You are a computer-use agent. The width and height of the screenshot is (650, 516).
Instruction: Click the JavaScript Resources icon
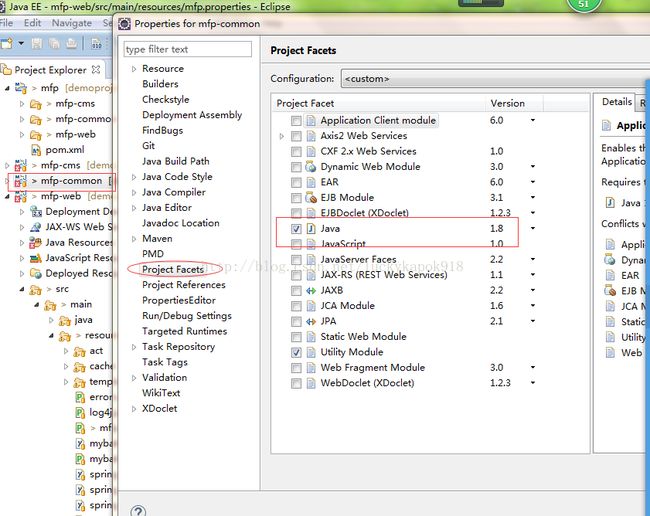click(36, 258)
